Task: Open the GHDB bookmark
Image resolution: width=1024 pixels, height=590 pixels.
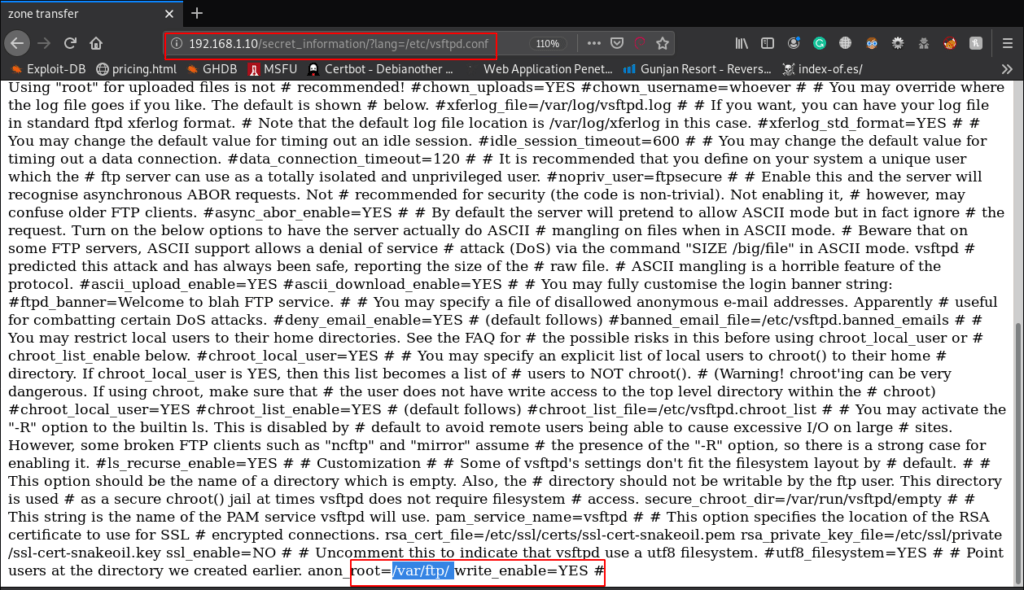Action: coord(210,69)
